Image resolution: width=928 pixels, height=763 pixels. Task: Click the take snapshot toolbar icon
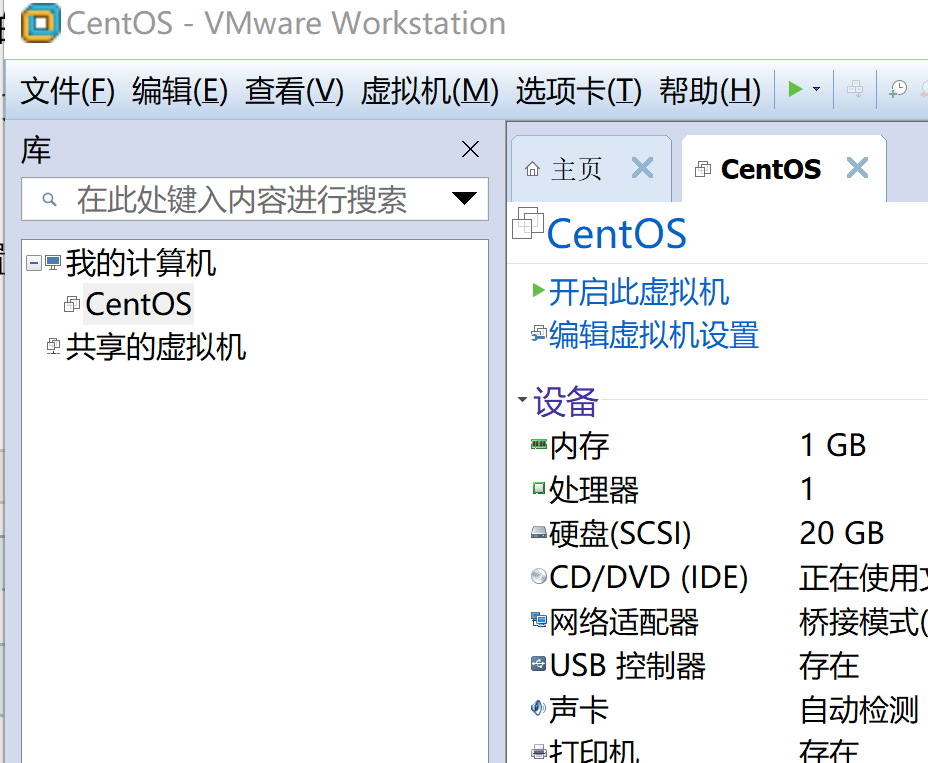pos(898,89)
